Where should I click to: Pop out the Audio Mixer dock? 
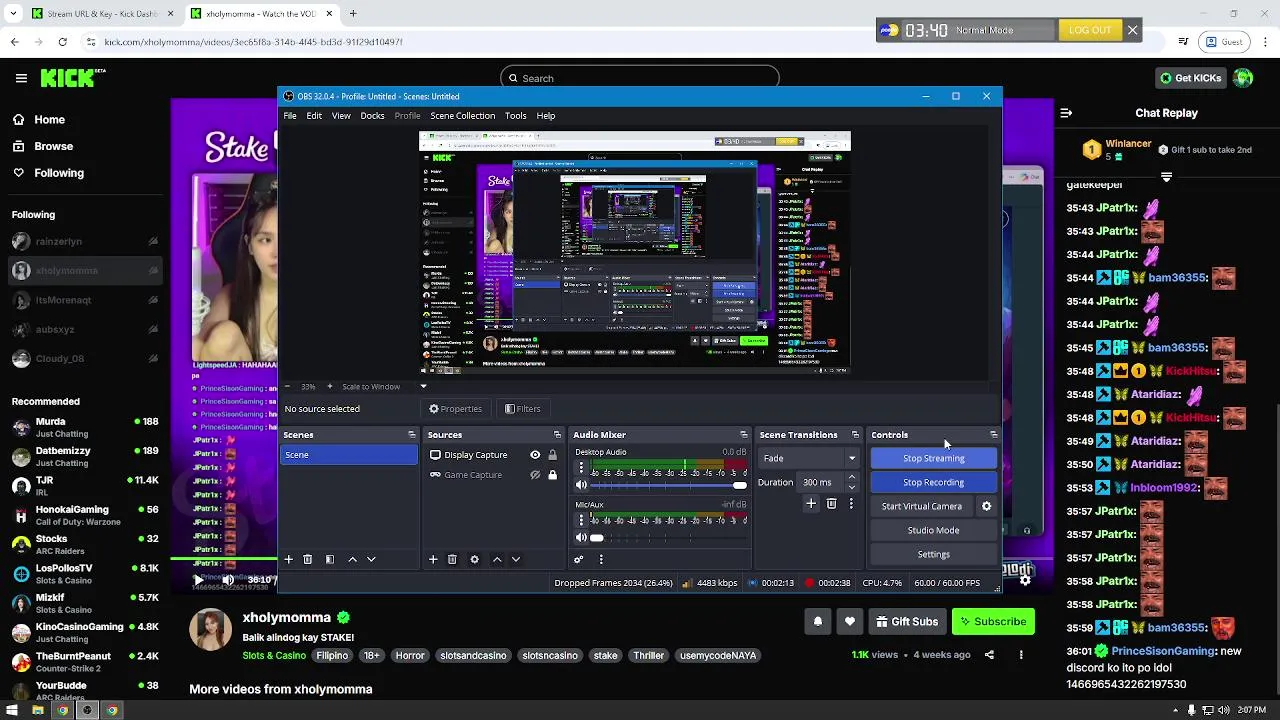744,435
